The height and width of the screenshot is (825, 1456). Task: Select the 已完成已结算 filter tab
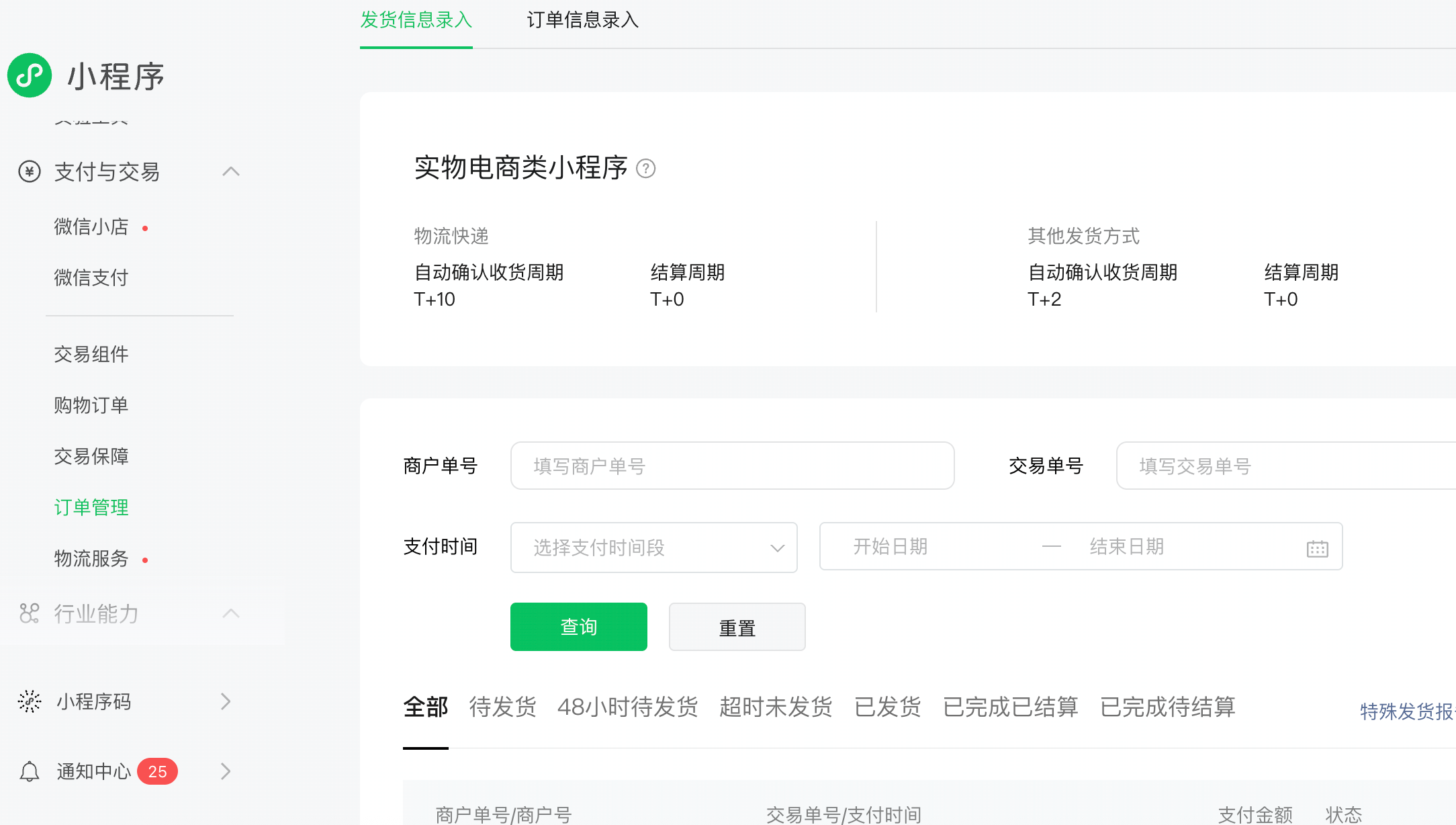[1010, 707]
